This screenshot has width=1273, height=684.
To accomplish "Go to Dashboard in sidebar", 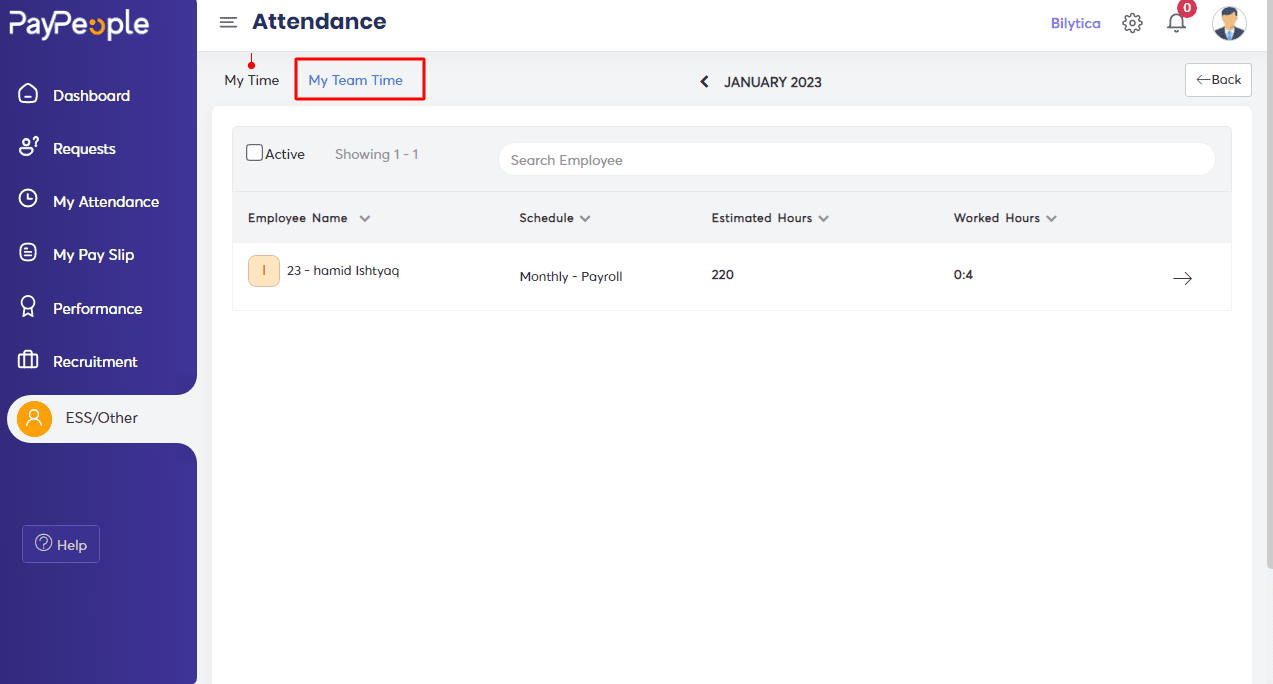I will (91, 96).
